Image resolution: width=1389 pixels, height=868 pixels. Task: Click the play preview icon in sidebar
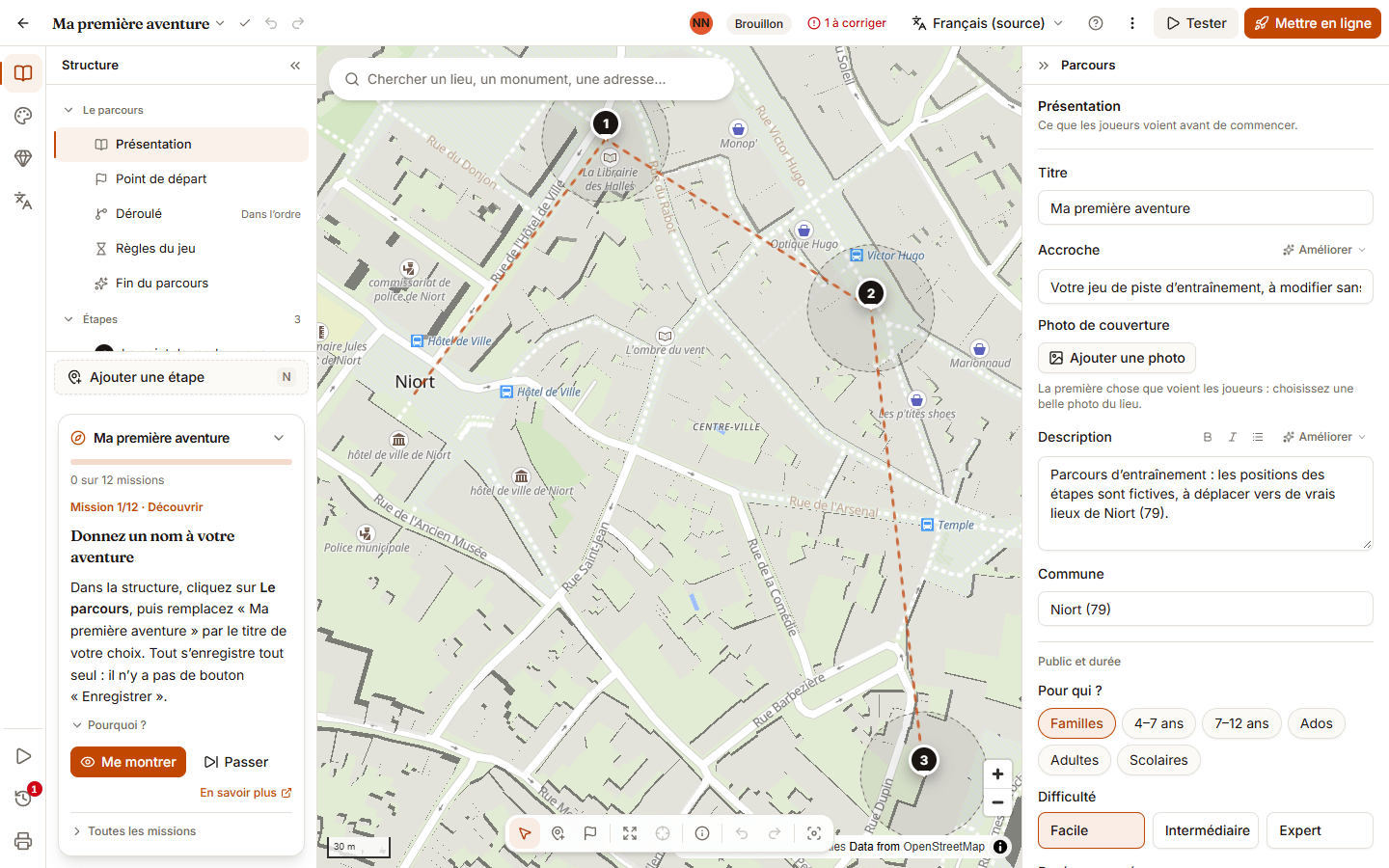tap(23, 756)
